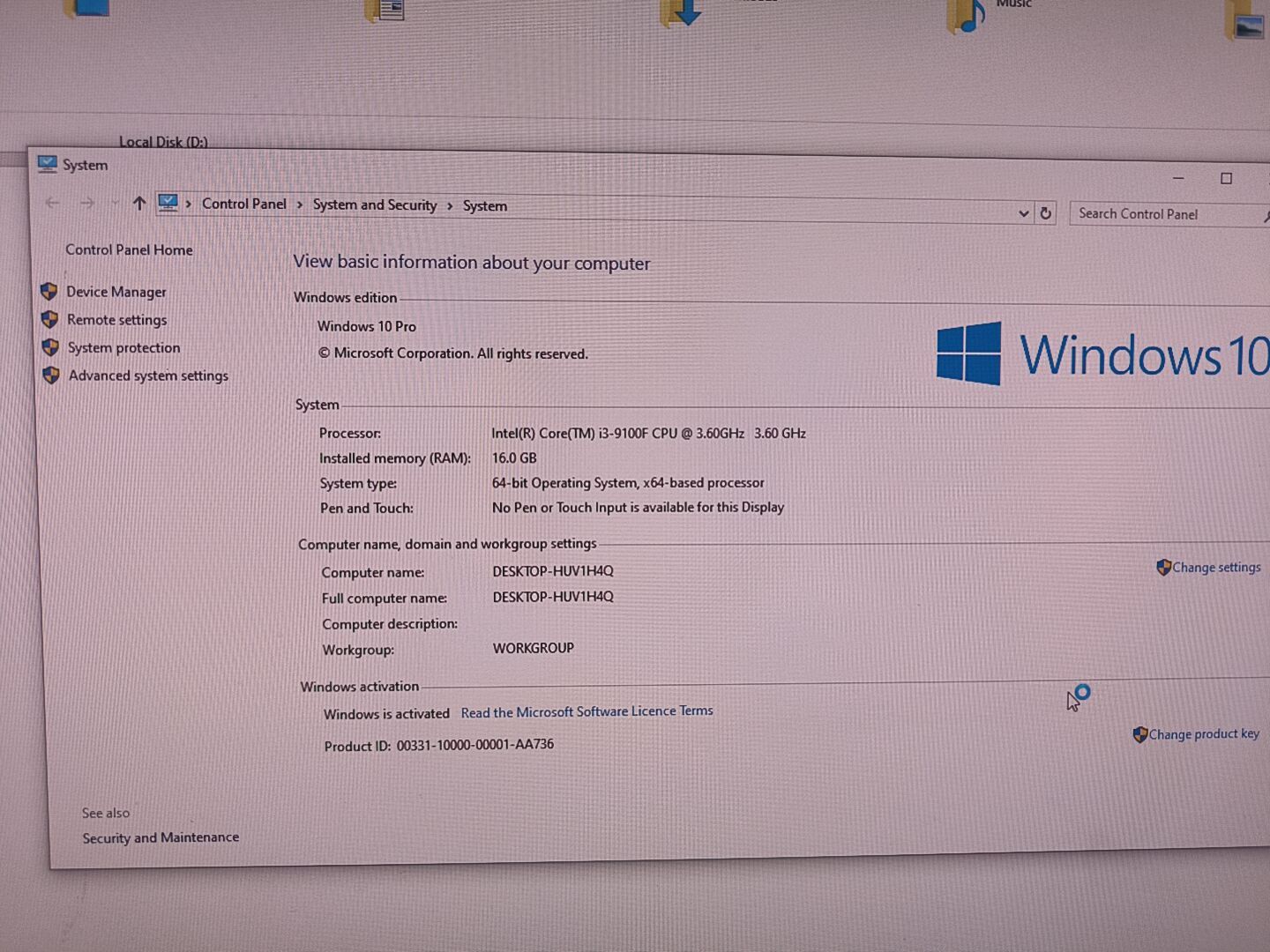Open System protection link

point(123,348)
